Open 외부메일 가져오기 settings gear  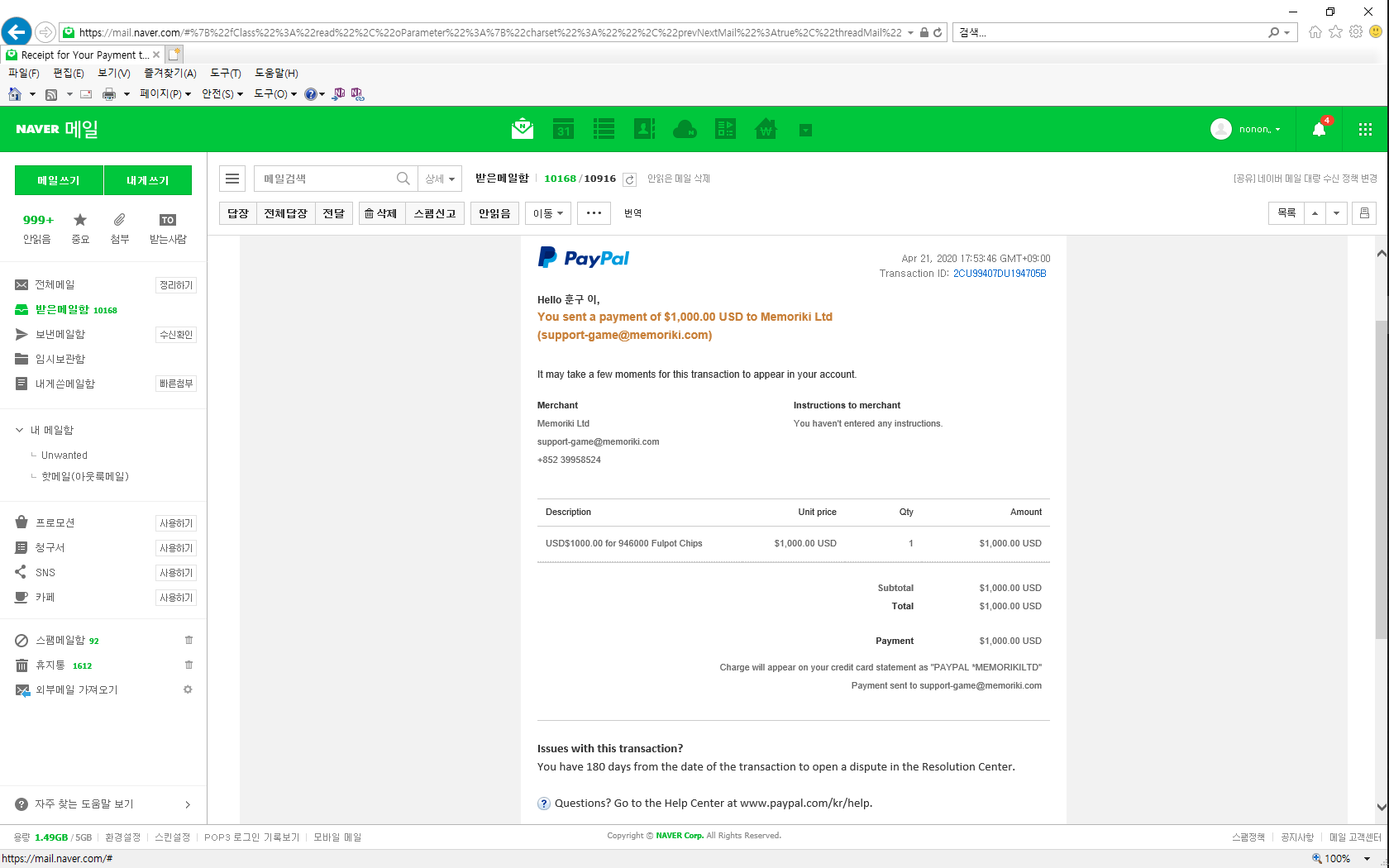[x=188, y=689]
